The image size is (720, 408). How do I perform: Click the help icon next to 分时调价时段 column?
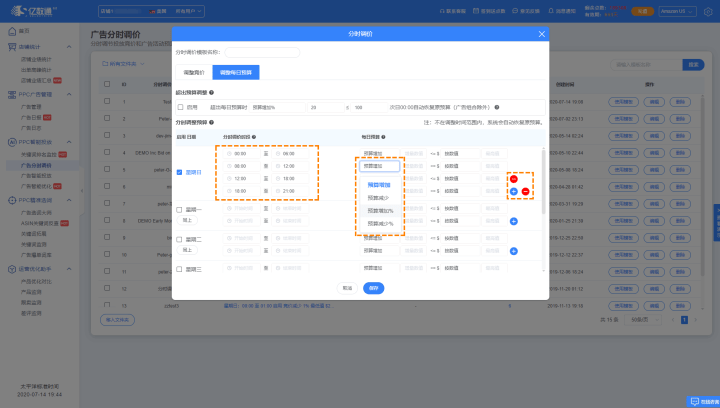pyautogui.click(x=253, y=137)
